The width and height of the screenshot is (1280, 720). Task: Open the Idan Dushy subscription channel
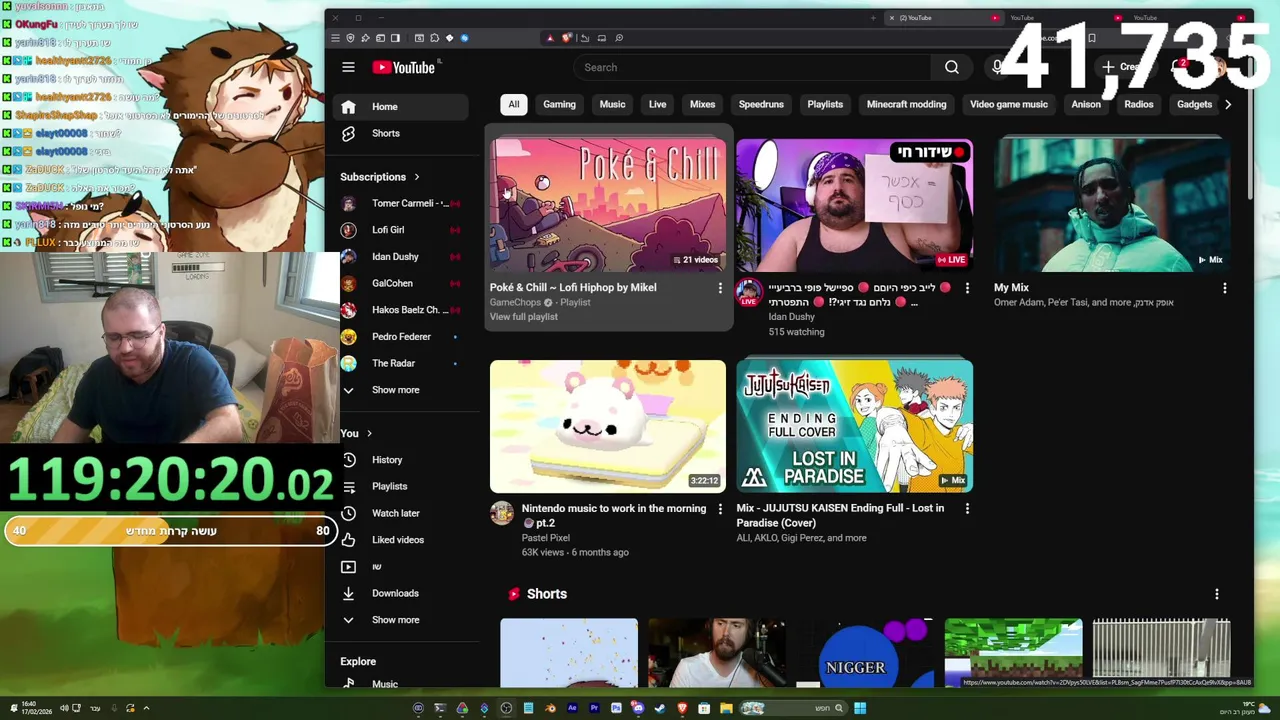pyautogui.click(x=403, y=257)
